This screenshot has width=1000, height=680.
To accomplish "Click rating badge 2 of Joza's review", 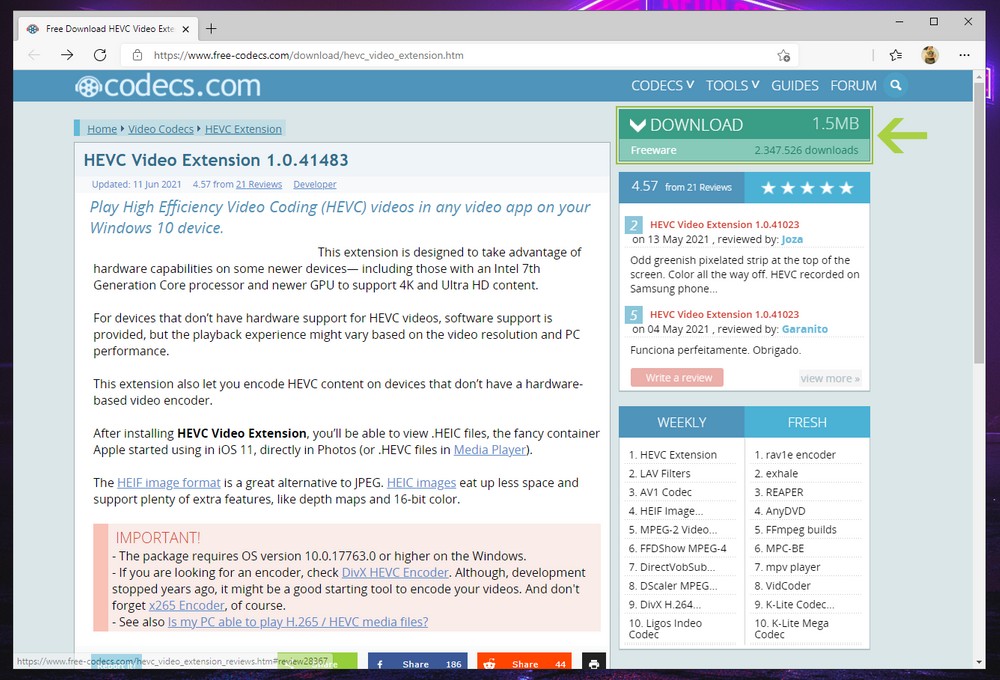I will pos(633,225).
